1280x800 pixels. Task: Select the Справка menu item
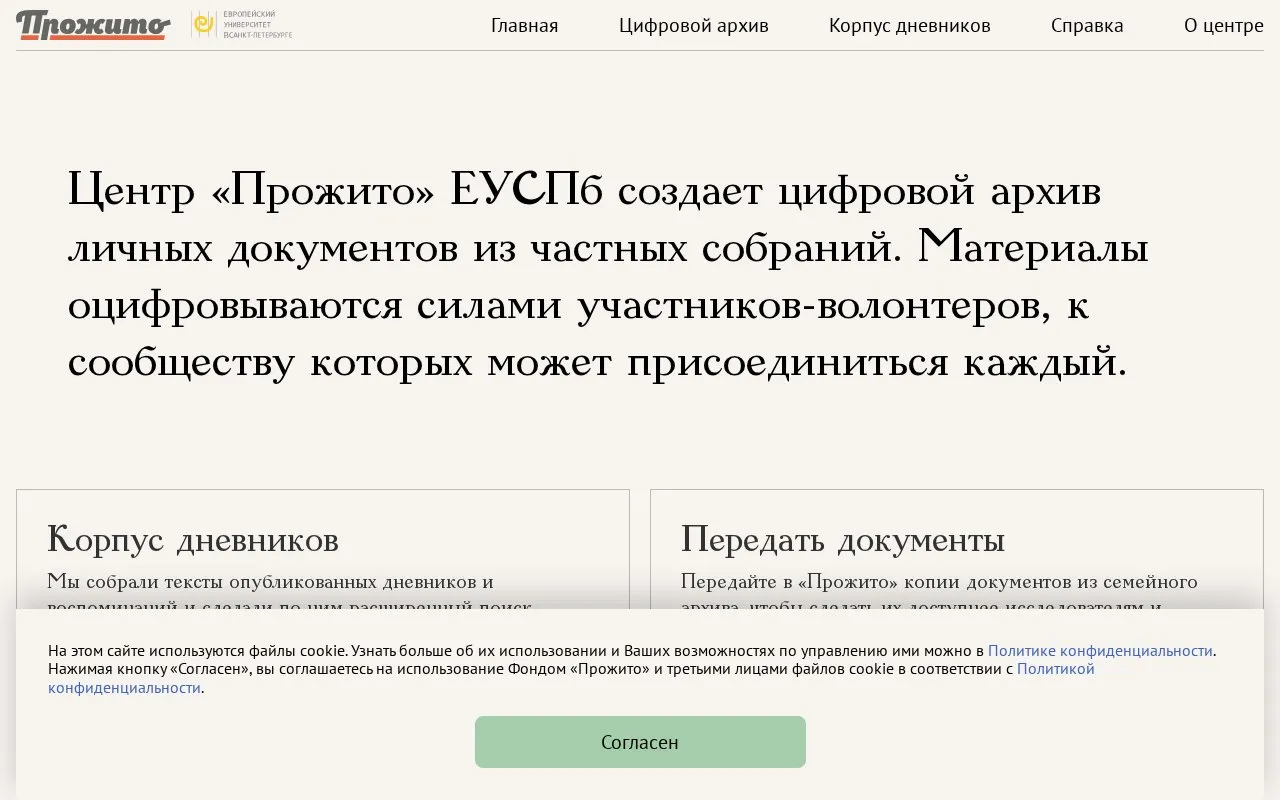click(x=1087, y=26)
